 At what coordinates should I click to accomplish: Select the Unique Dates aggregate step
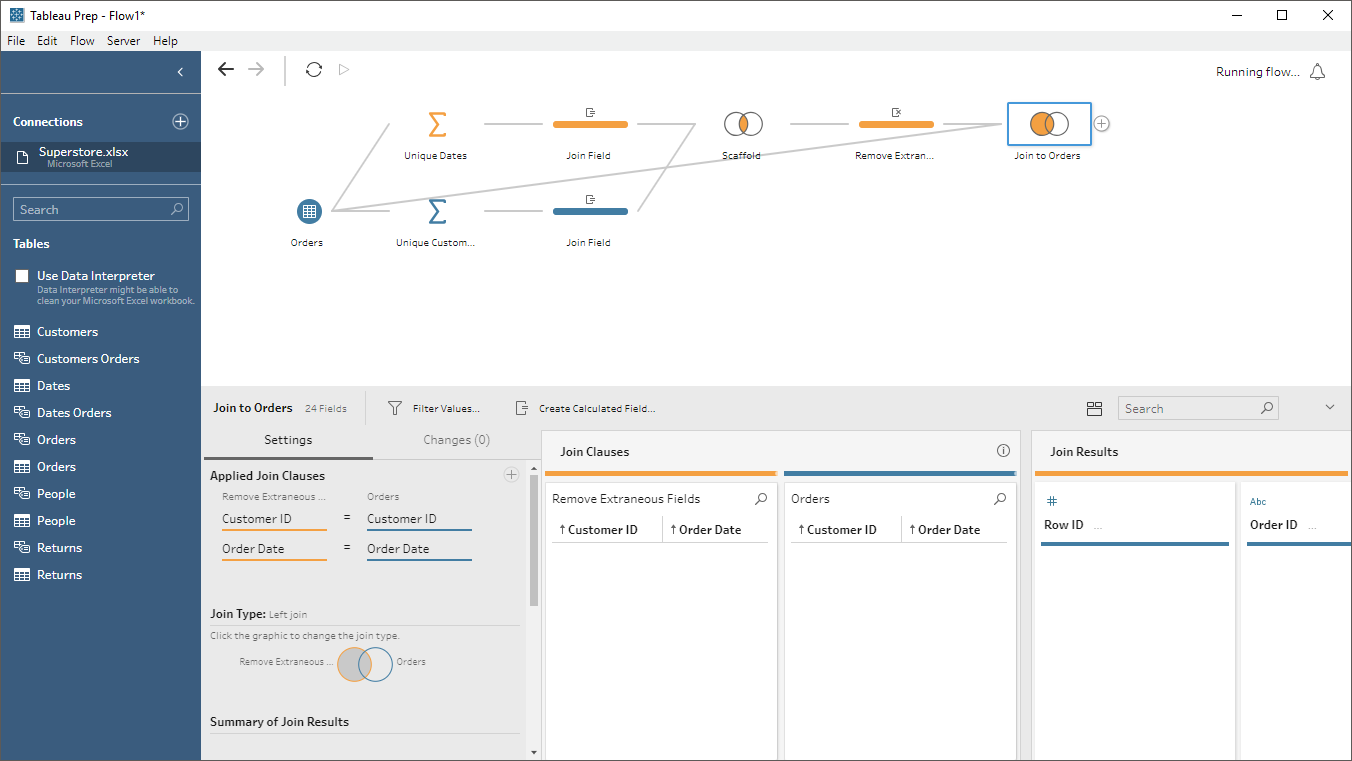tap(436, 124)
